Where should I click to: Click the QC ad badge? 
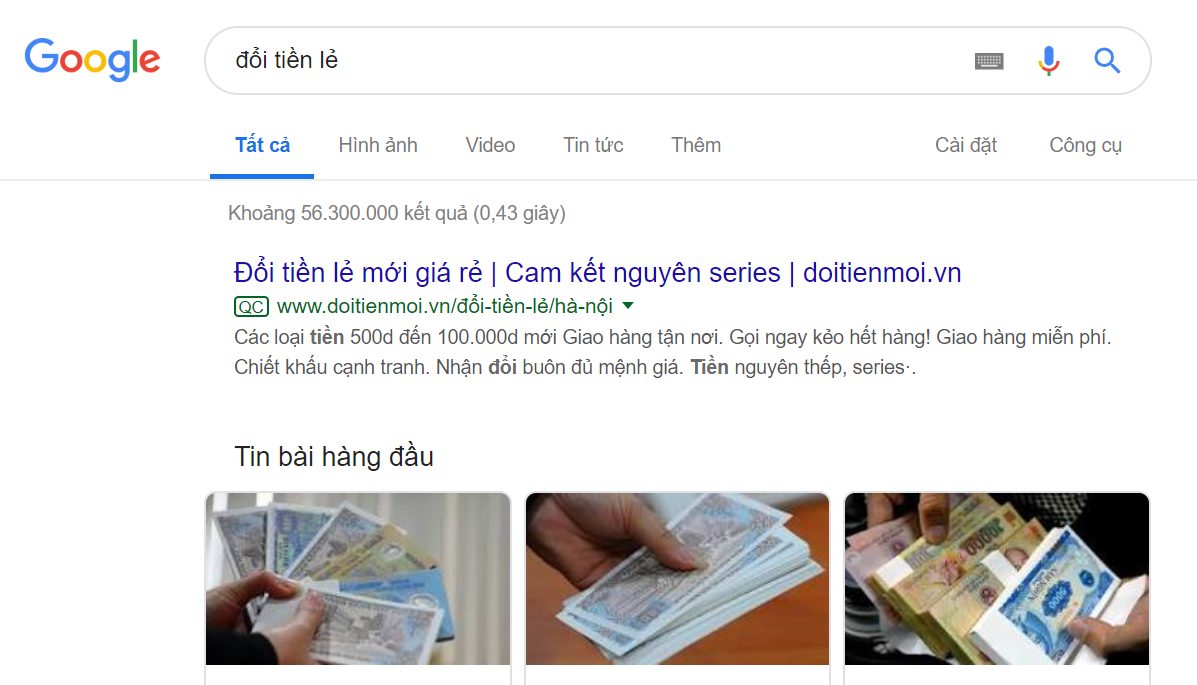(x=251, y=307)
